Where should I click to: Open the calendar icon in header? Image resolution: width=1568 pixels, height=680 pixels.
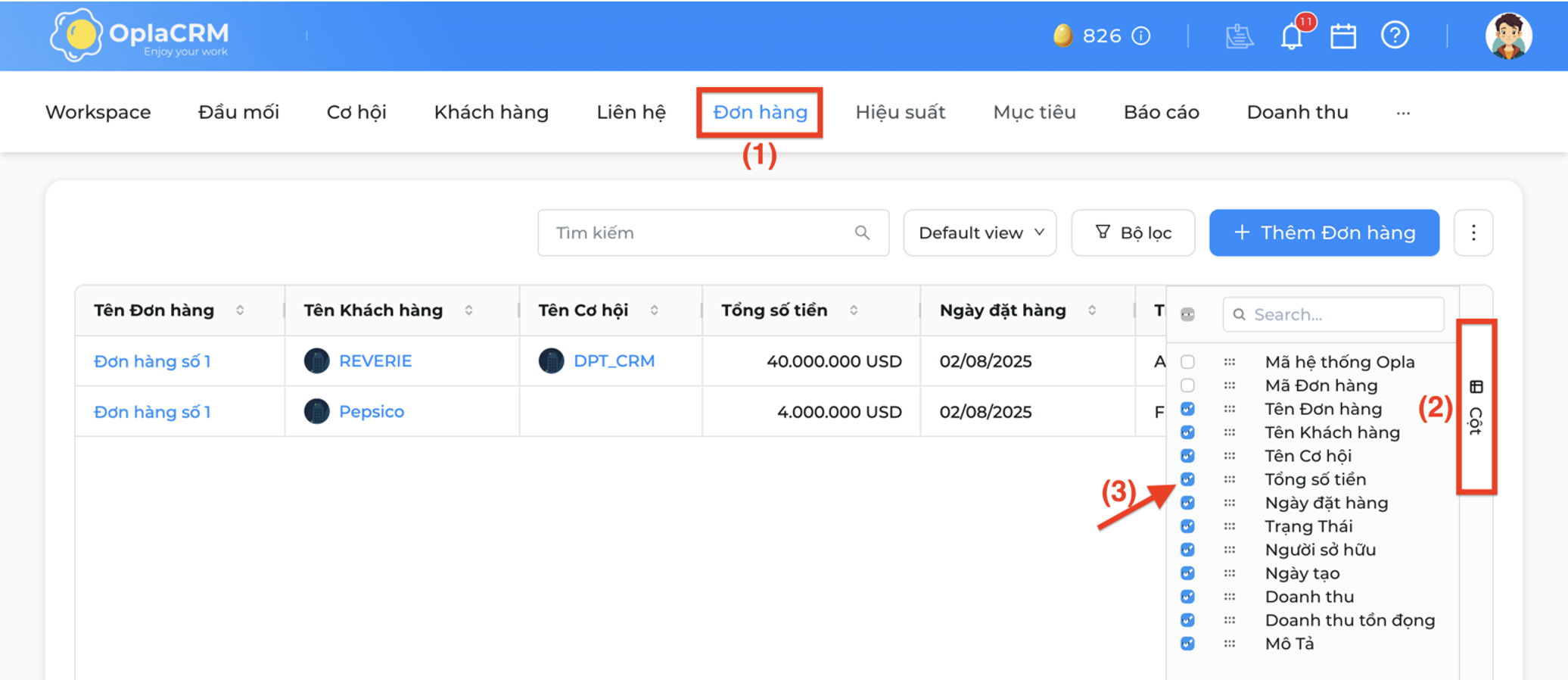click(x=1343, y=36)
